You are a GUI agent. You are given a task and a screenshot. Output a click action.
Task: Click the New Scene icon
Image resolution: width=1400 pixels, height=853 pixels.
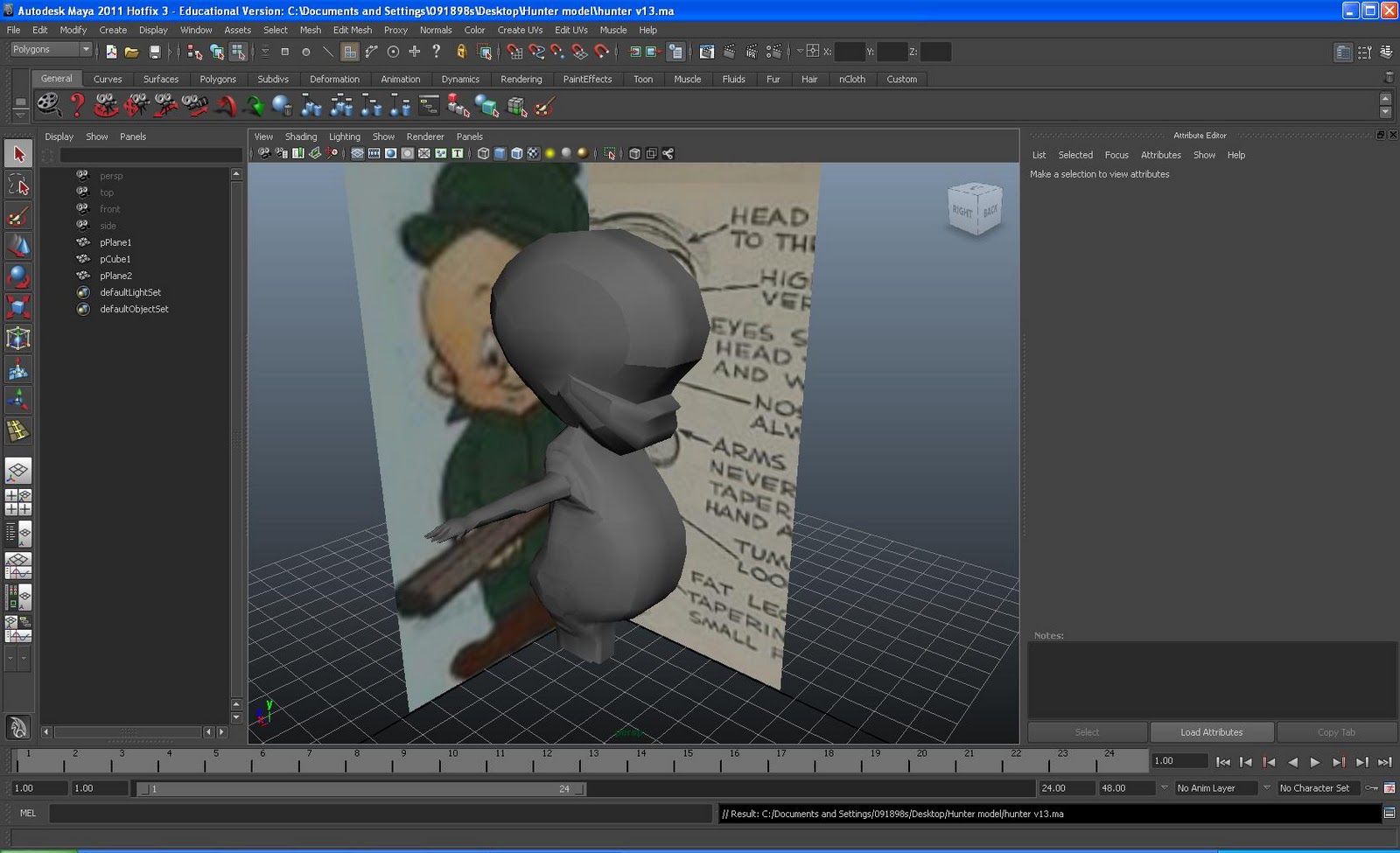point(111,52)
